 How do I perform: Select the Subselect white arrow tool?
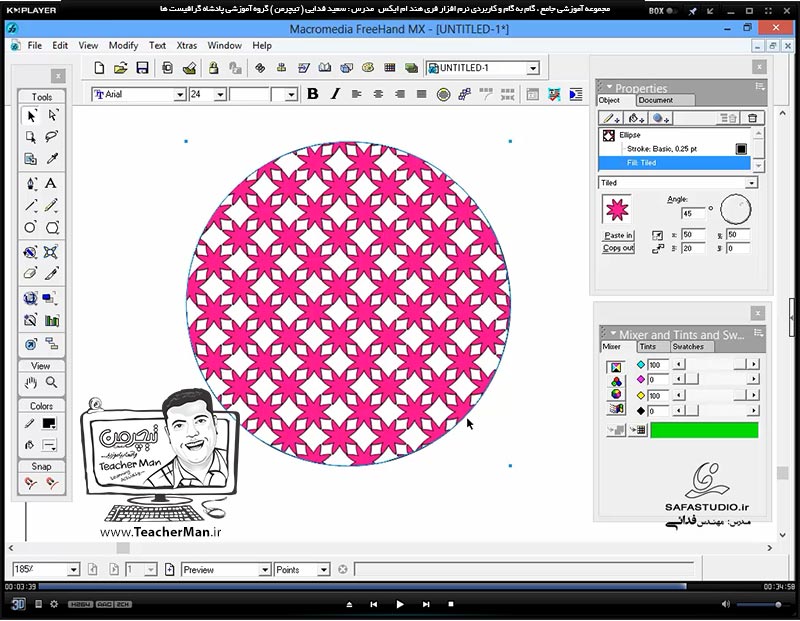point(52,116)
